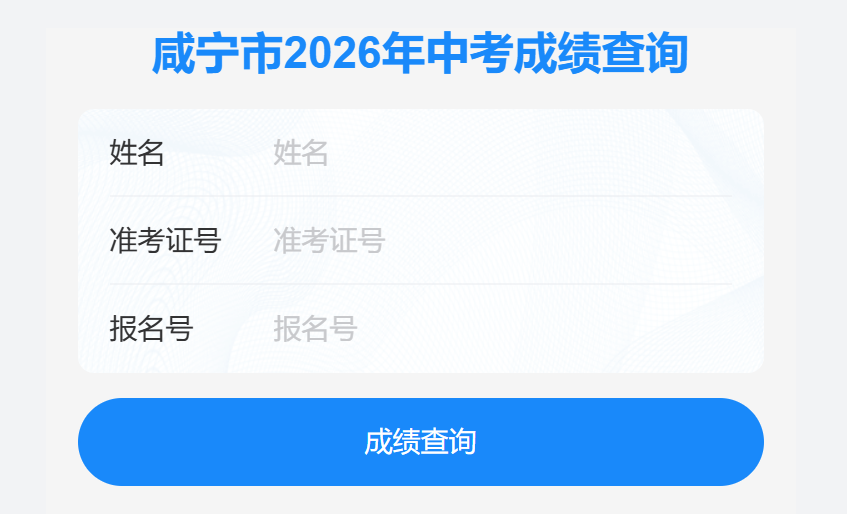Click the rounded right end of the query button
This screenshot has width=847, height=514.
coord(739,442)
